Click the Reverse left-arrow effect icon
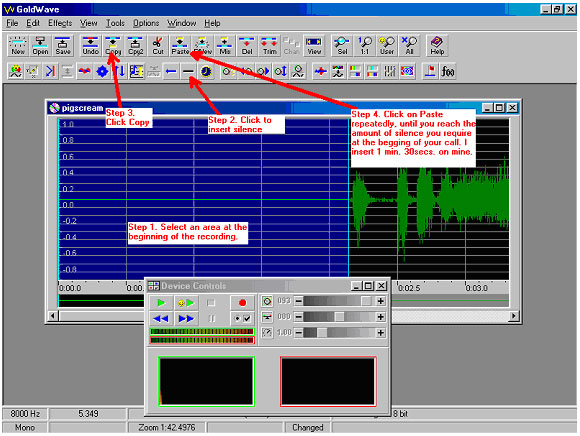This screenshot has height=436, width=580. tap(171, 71)
